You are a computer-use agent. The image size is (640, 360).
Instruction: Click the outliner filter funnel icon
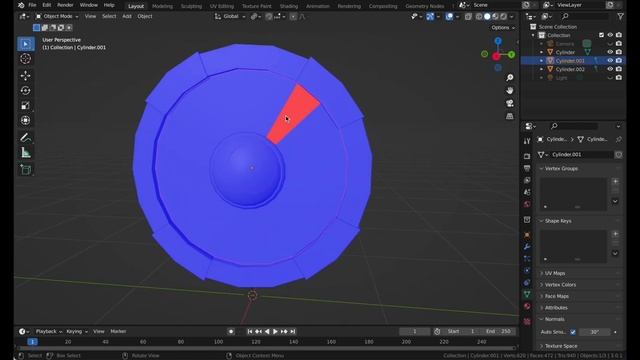point(620,16)
